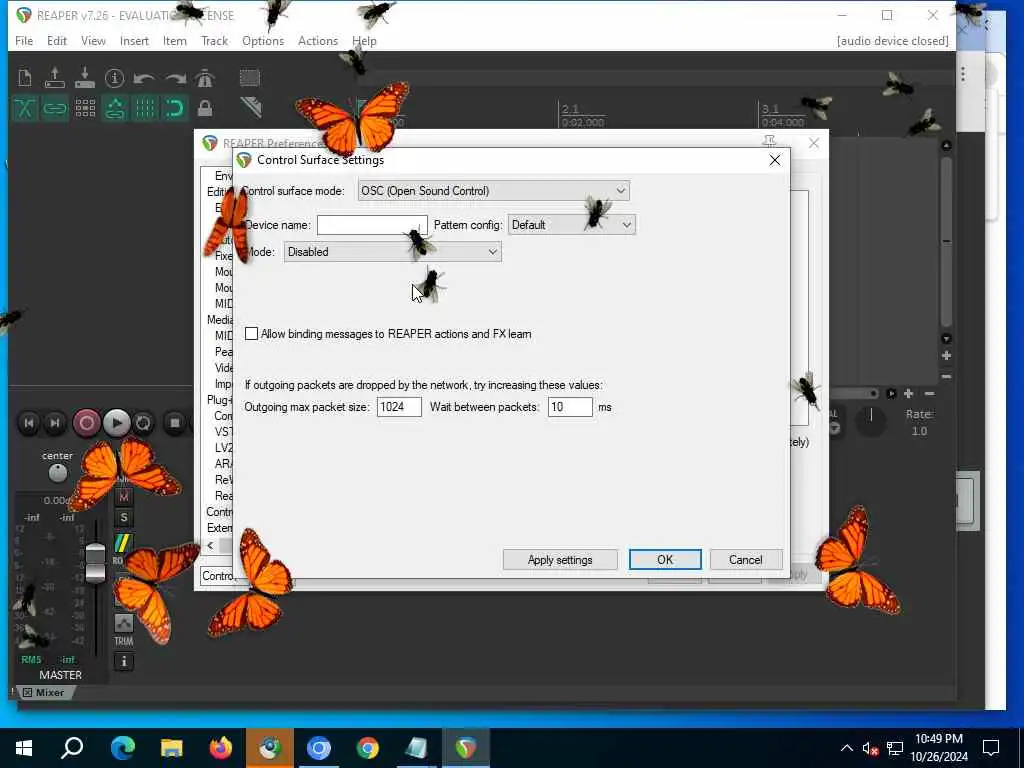Toggle envelope points move with items icon
The image size is (1024, 768).
pyautogui.click(x=115, y=108)
